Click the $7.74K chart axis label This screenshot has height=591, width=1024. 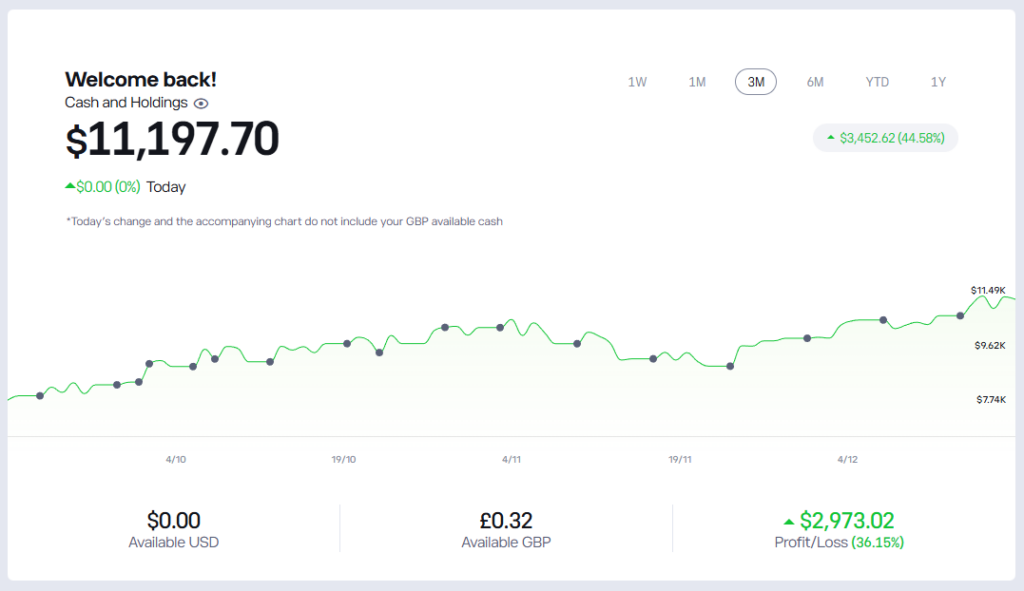click(991, 400)
